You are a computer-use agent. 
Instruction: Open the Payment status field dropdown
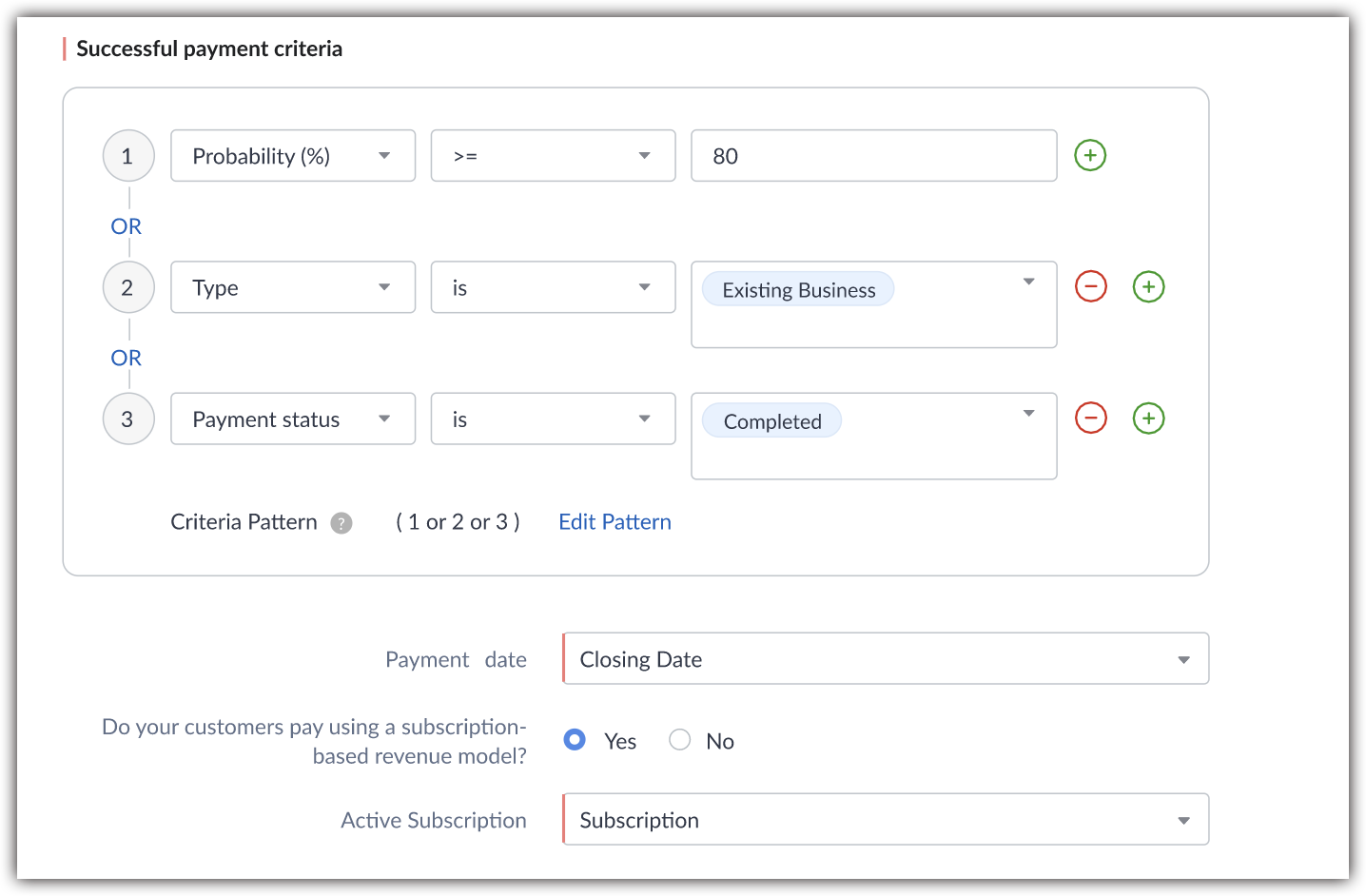(x=293, y=419)
